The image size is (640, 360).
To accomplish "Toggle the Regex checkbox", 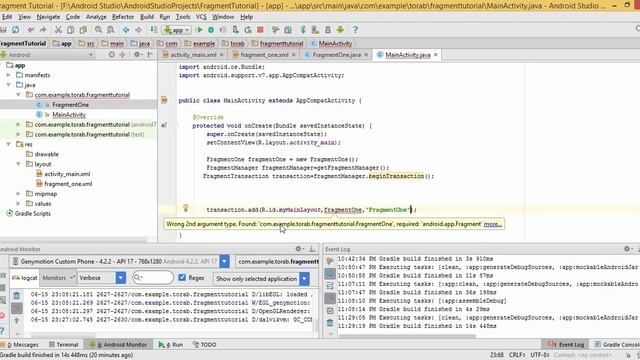I will [x=182, y=278].
